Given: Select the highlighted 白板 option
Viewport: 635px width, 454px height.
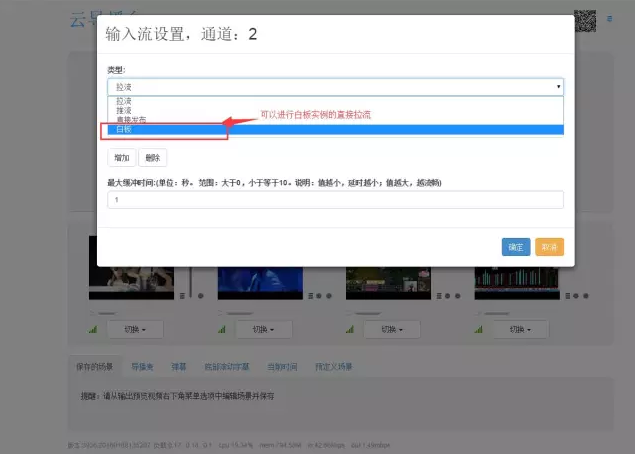Looking at the screenshot, I should [335, 129].
